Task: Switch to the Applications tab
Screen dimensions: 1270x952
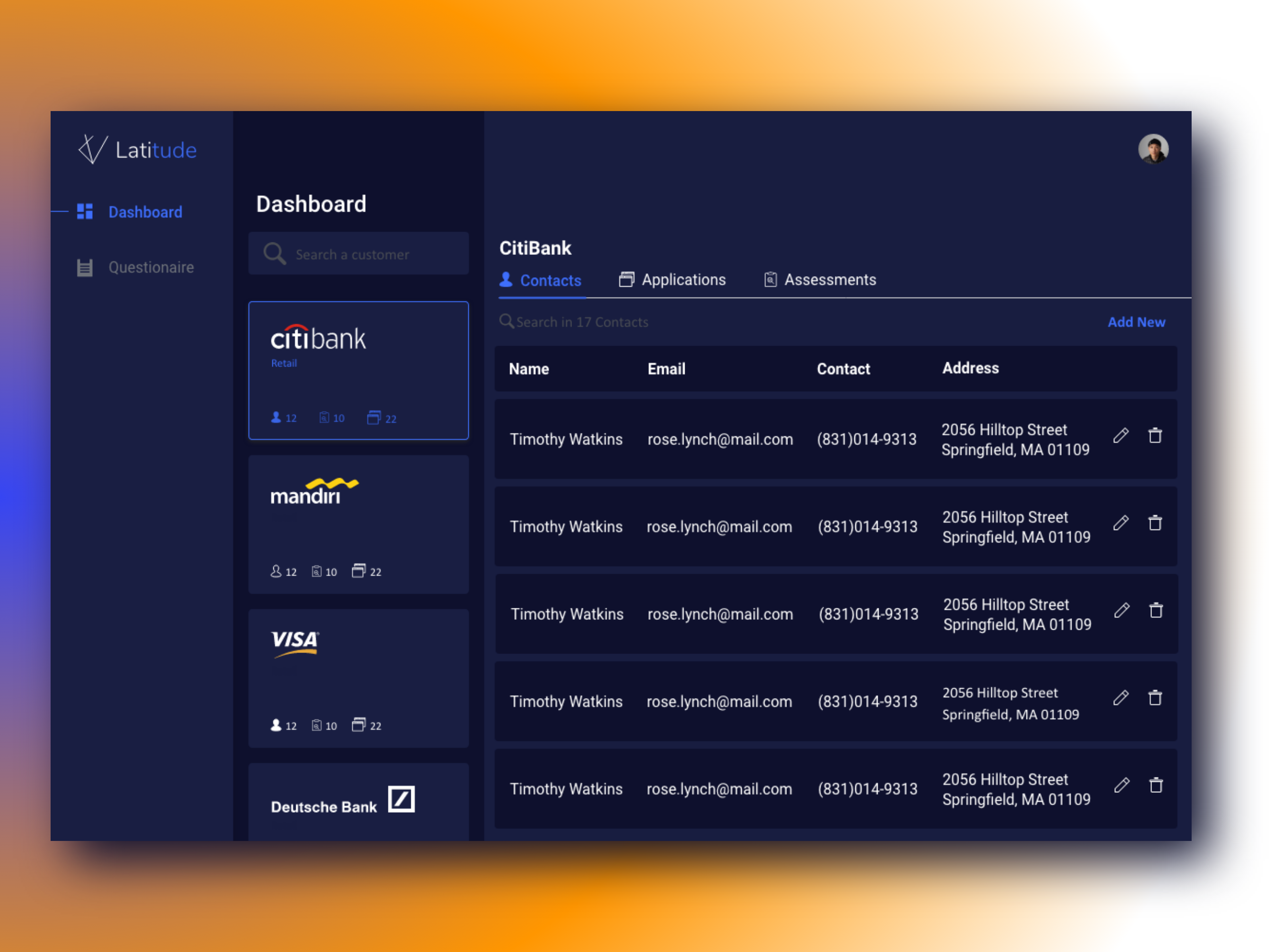Action: [x=672, y=280]
